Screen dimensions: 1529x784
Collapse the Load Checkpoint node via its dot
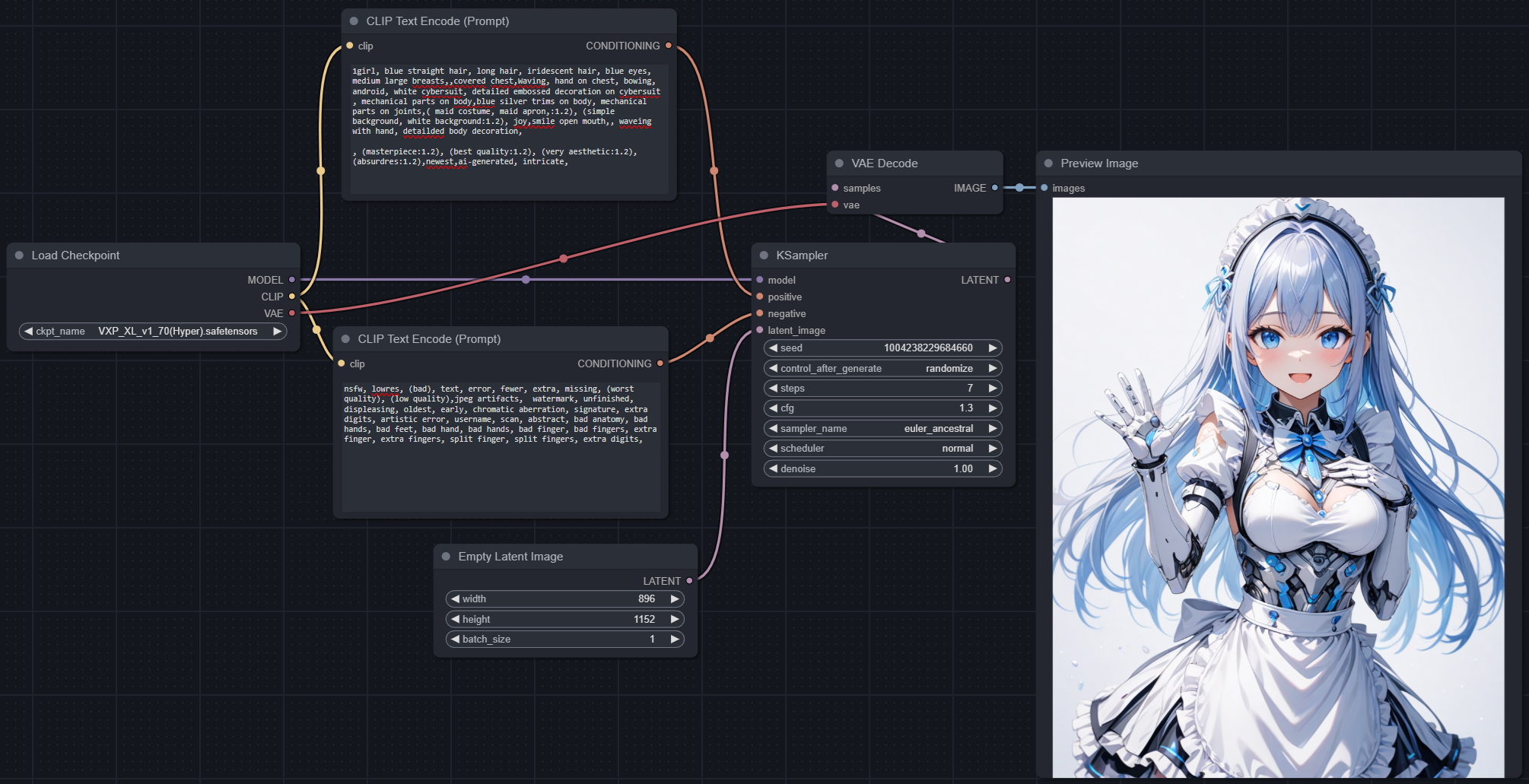coord(20,256)
